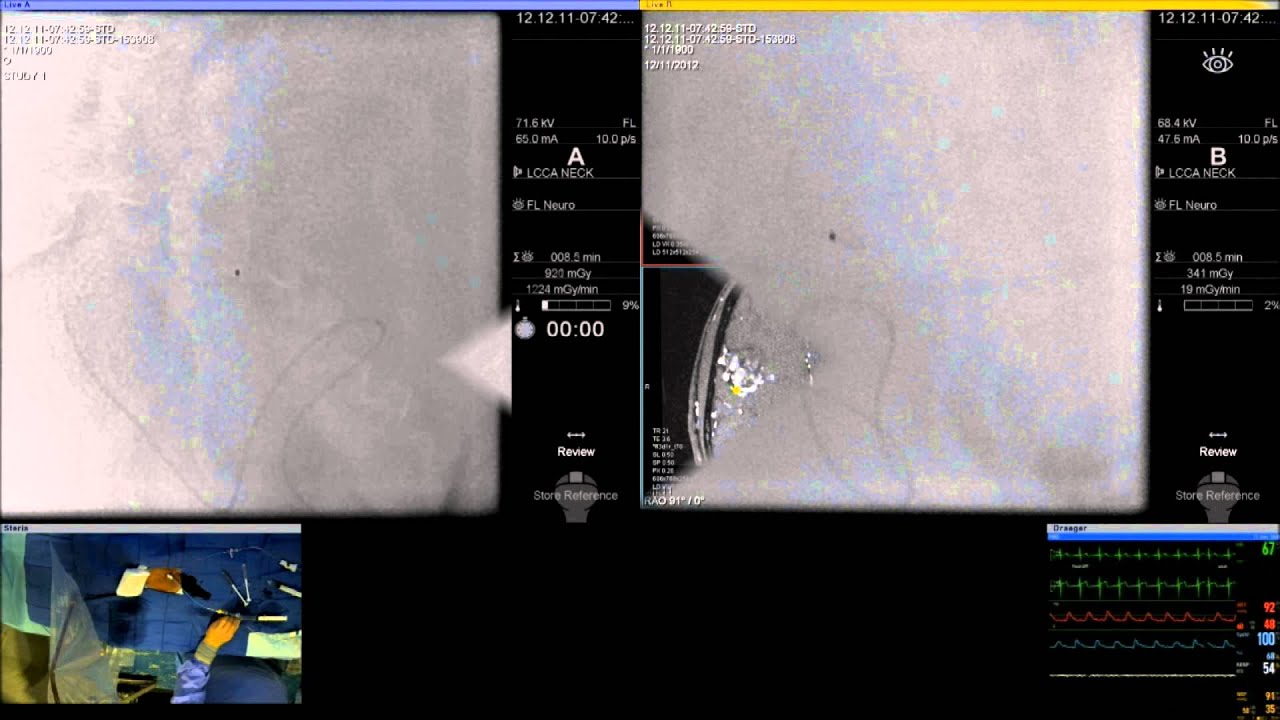Click the white value 54 on Draeger monitor

coord(1268,668)
